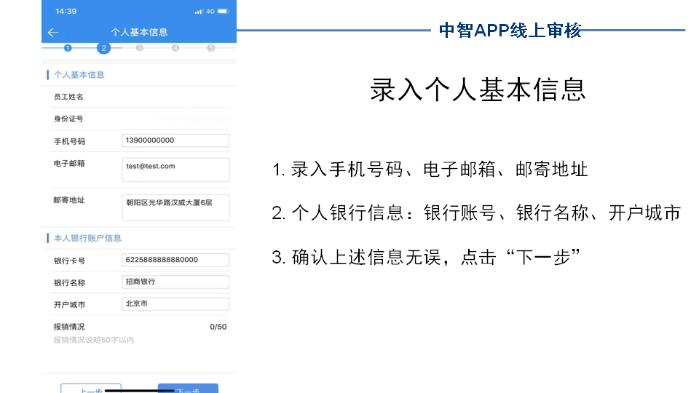Viewport: 700px width, 393px height.
Task: Tap the back arrow in header
Action: click(x=53, y=32)
